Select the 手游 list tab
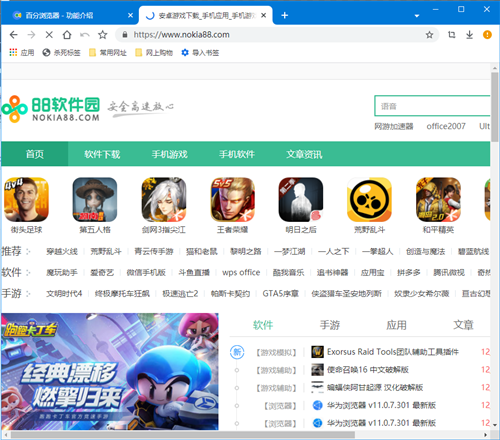 pyautogui.click(x=330, y=325)
